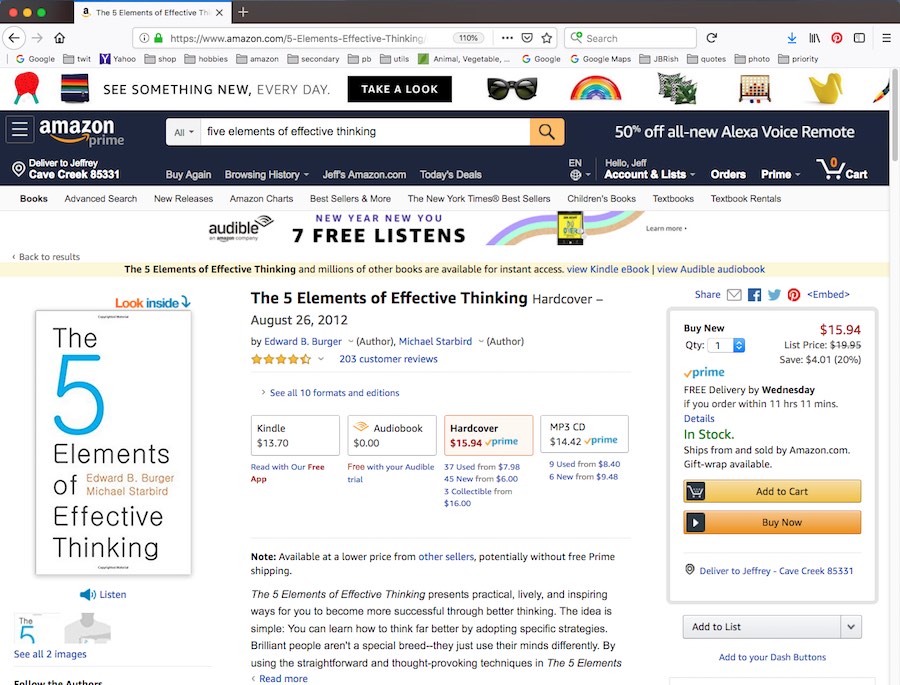Share via the email envelope icon
Viewport: 900px width, 685px height.
(x=734, y=295)
